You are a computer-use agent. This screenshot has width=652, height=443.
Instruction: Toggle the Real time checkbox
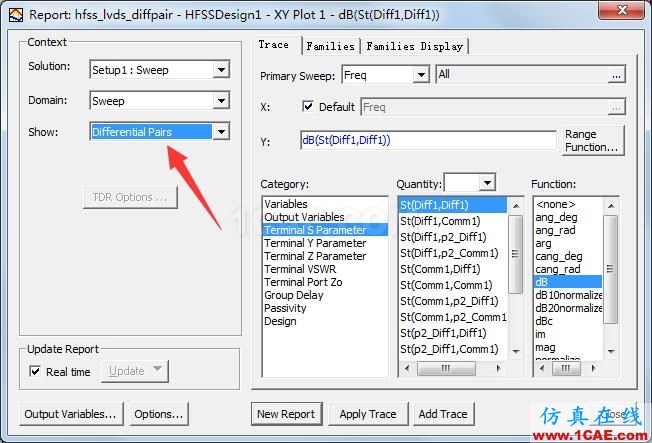(x=35, y=371)
